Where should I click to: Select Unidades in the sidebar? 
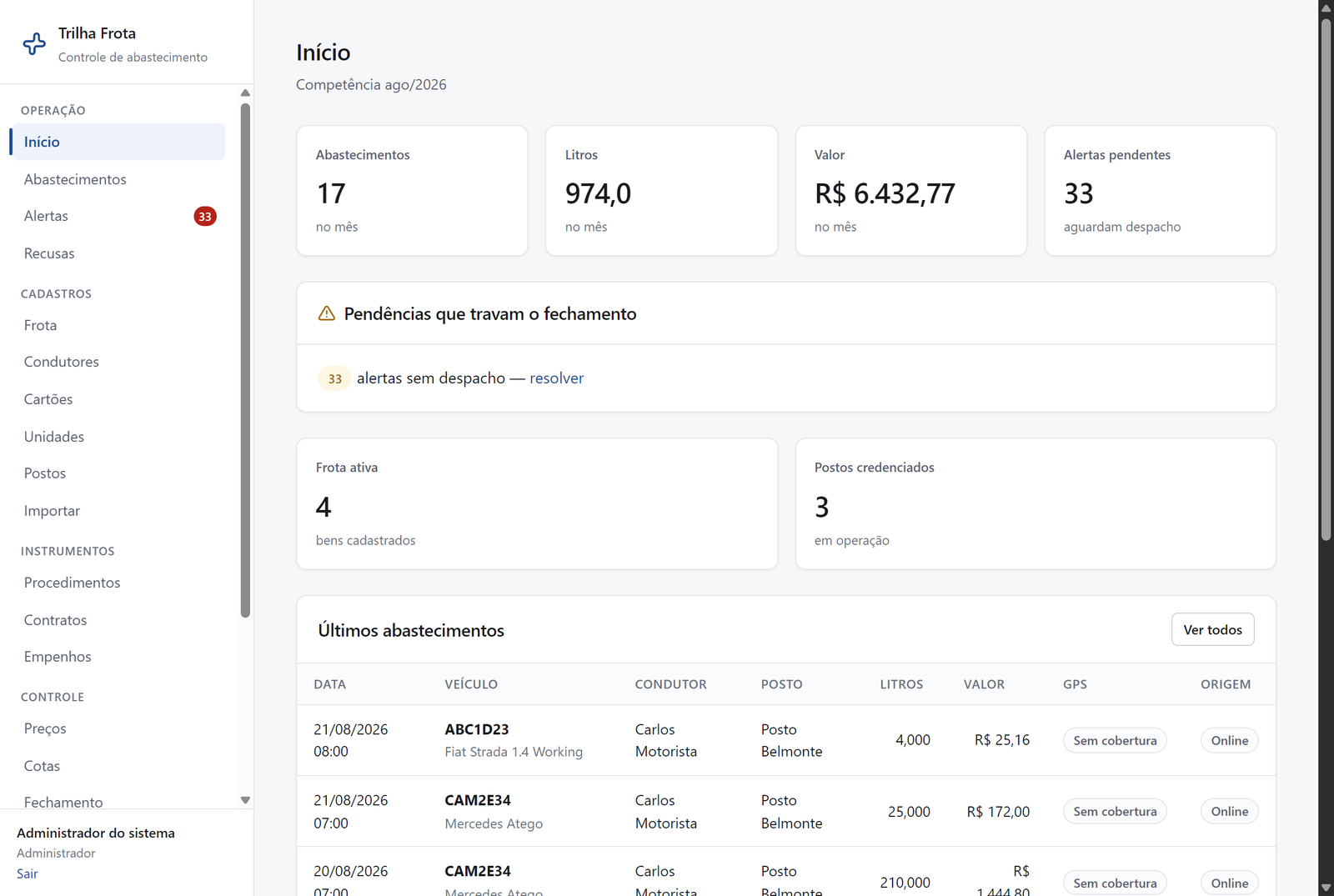pyautogui.click(x=118, y=437)
